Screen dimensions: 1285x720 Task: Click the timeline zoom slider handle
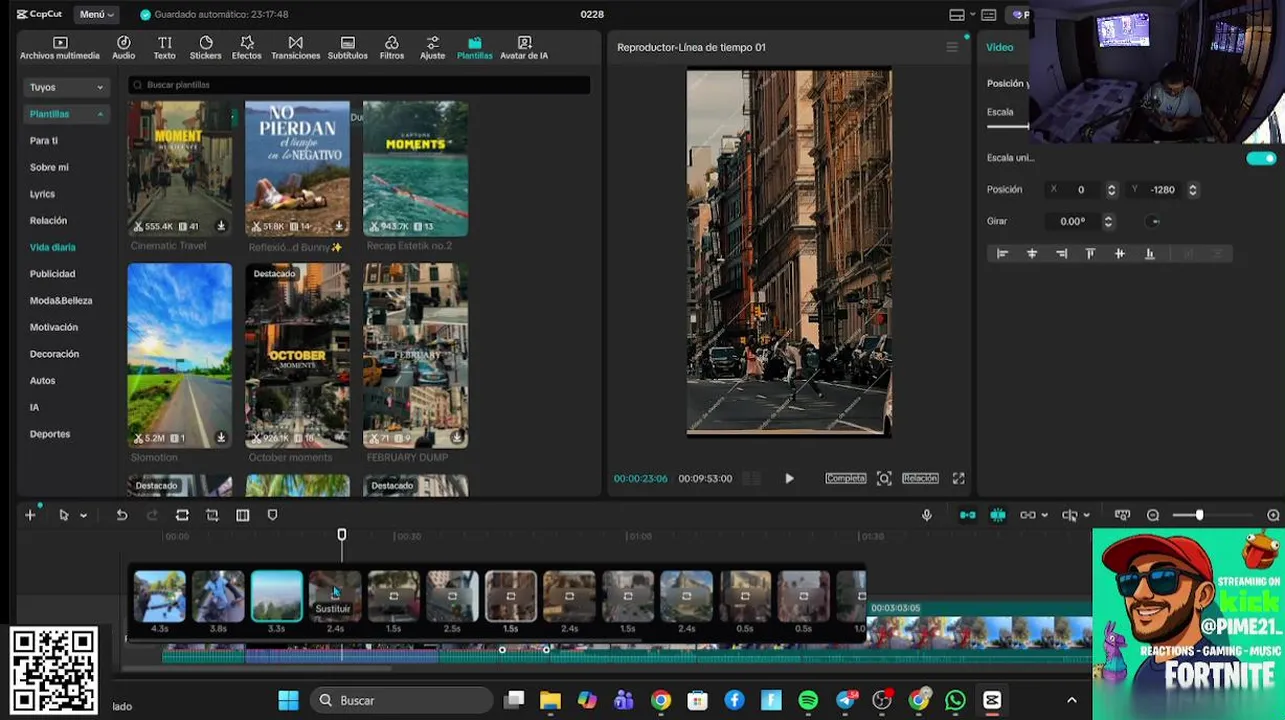click(1199, 515)
